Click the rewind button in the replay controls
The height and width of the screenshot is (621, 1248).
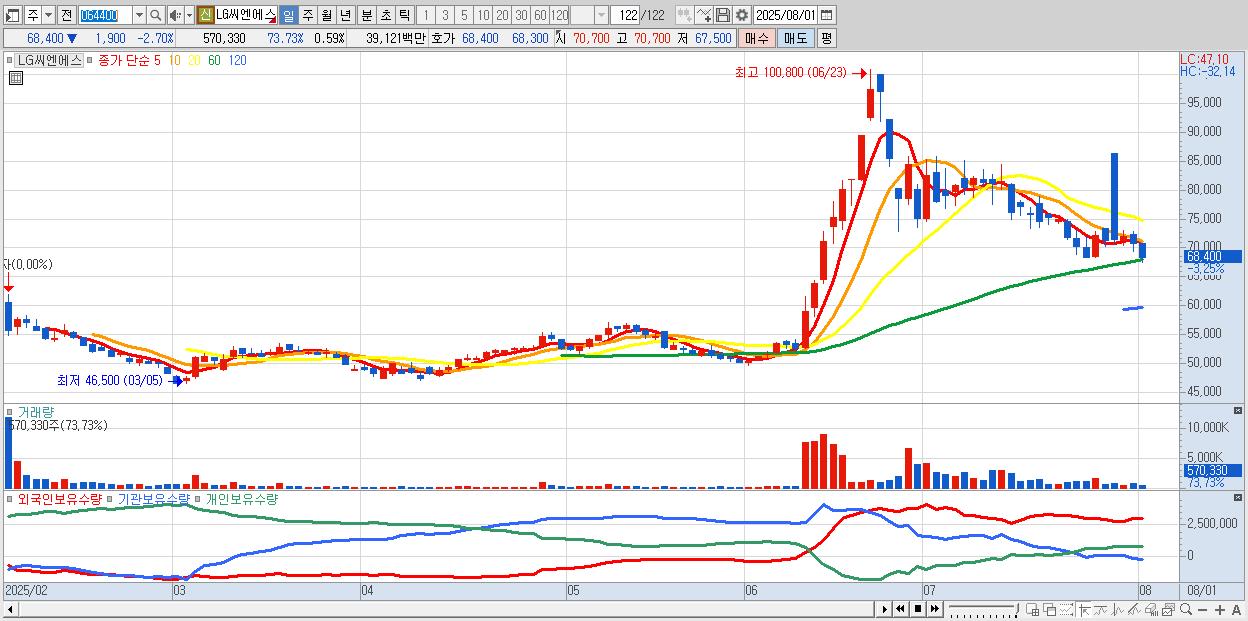coord(900,609)
